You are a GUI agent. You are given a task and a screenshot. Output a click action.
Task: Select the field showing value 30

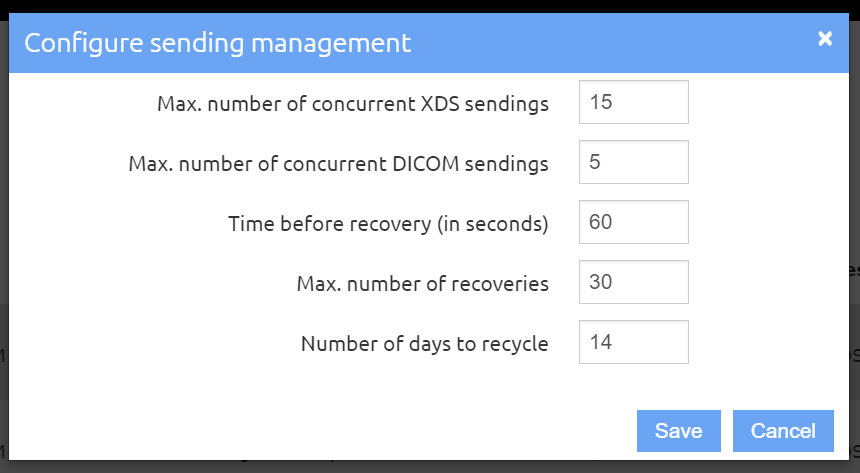point(633,282)
